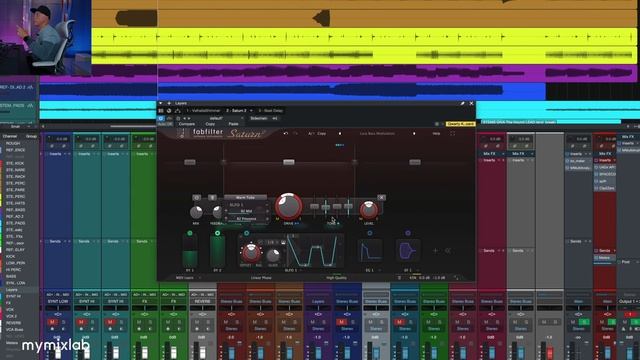
Task: Click the Level knob of the band
Action: point(369,209)
